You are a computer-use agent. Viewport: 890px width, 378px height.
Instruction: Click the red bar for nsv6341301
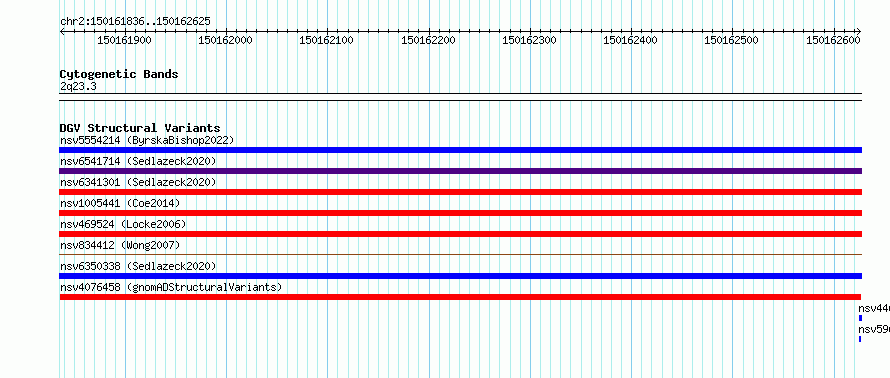461,192
